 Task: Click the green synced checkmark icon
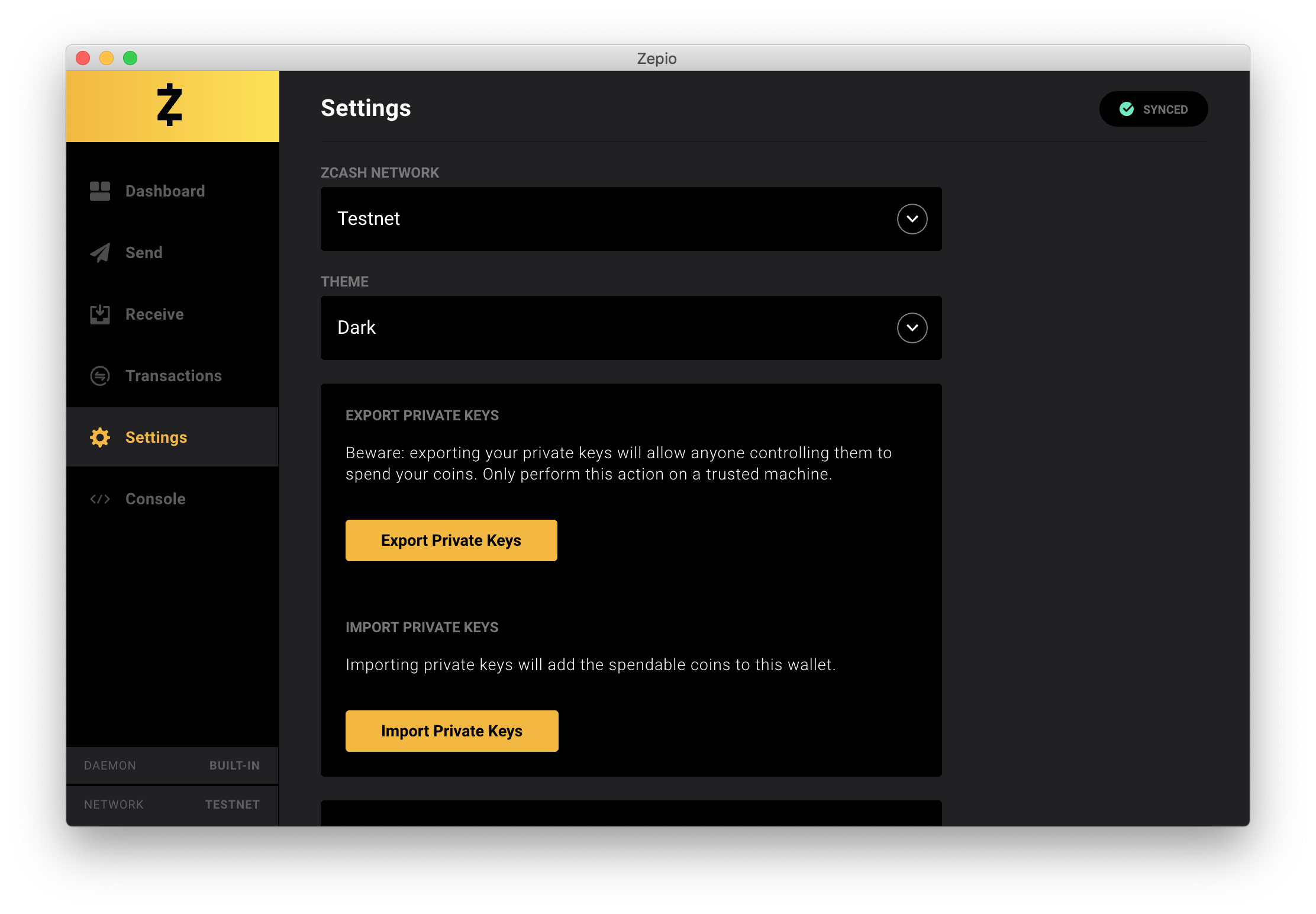coord(1127,109)
